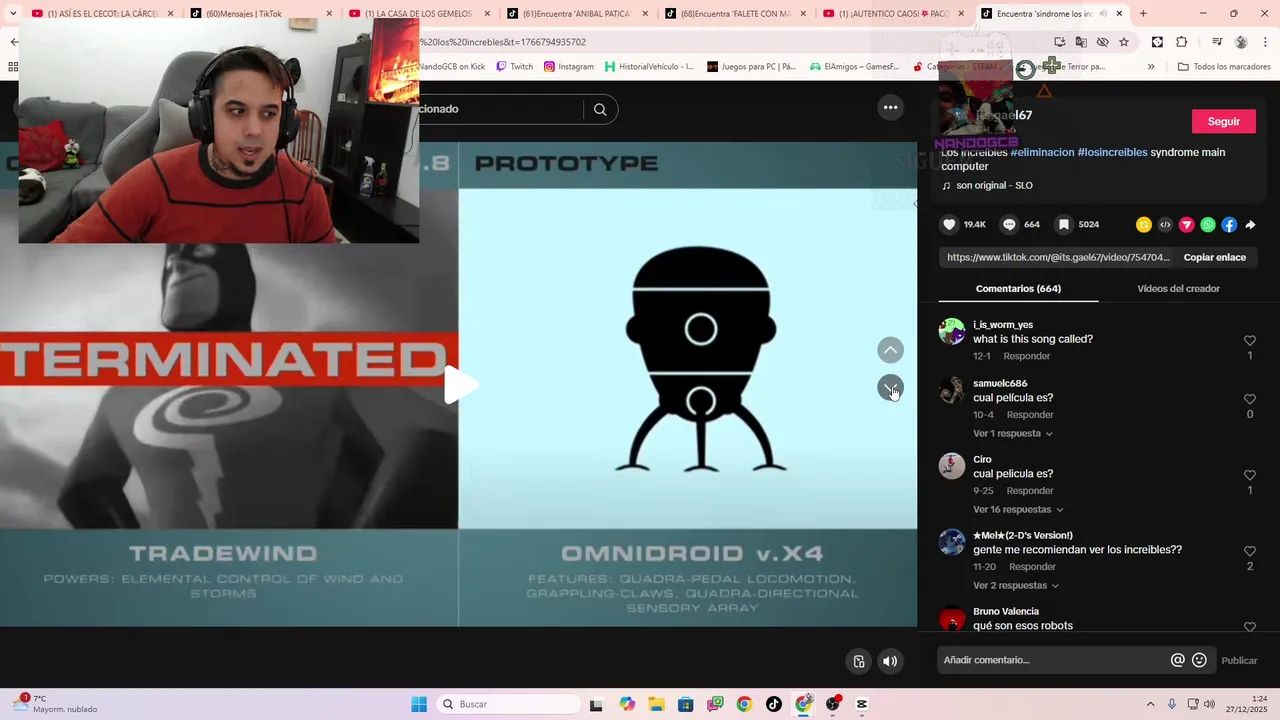Click the Publicar button
This screenshot has height=720, width=1280.
point(1239,660)
